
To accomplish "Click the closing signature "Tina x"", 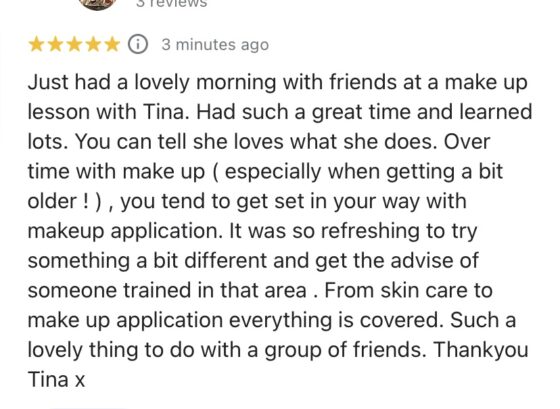I will (x=56, y=379).
